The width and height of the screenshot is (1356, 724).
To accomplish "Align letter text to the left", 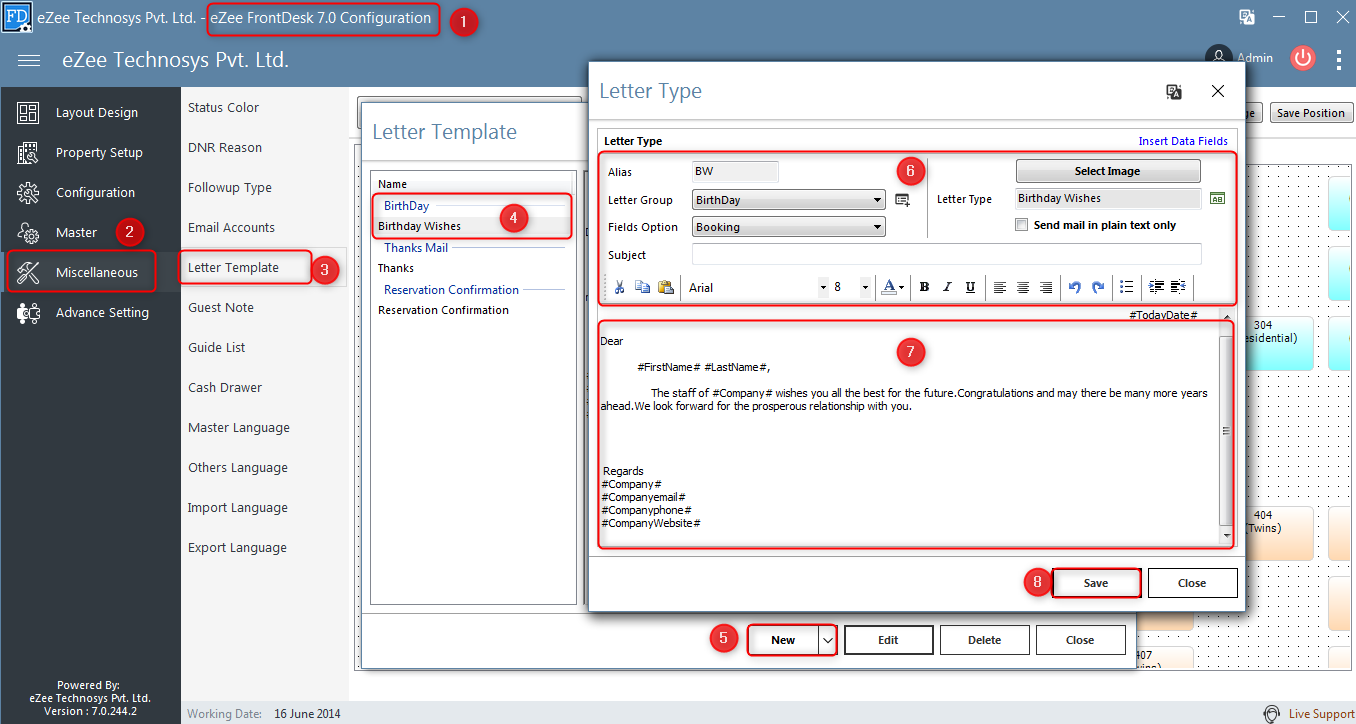I will click(1000, 287).
